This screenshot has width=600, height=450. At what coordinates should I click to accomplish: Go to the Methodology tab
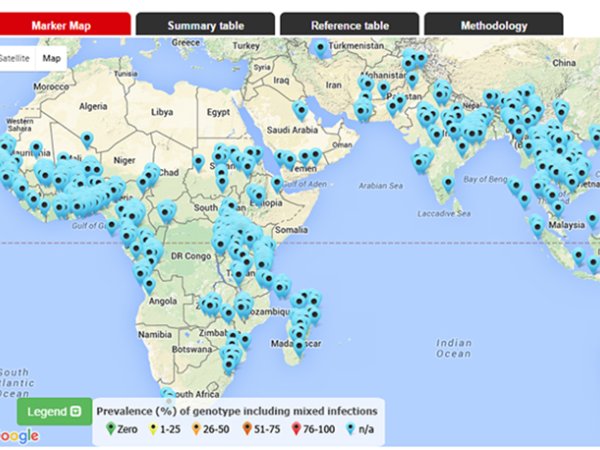pos(494,25)
